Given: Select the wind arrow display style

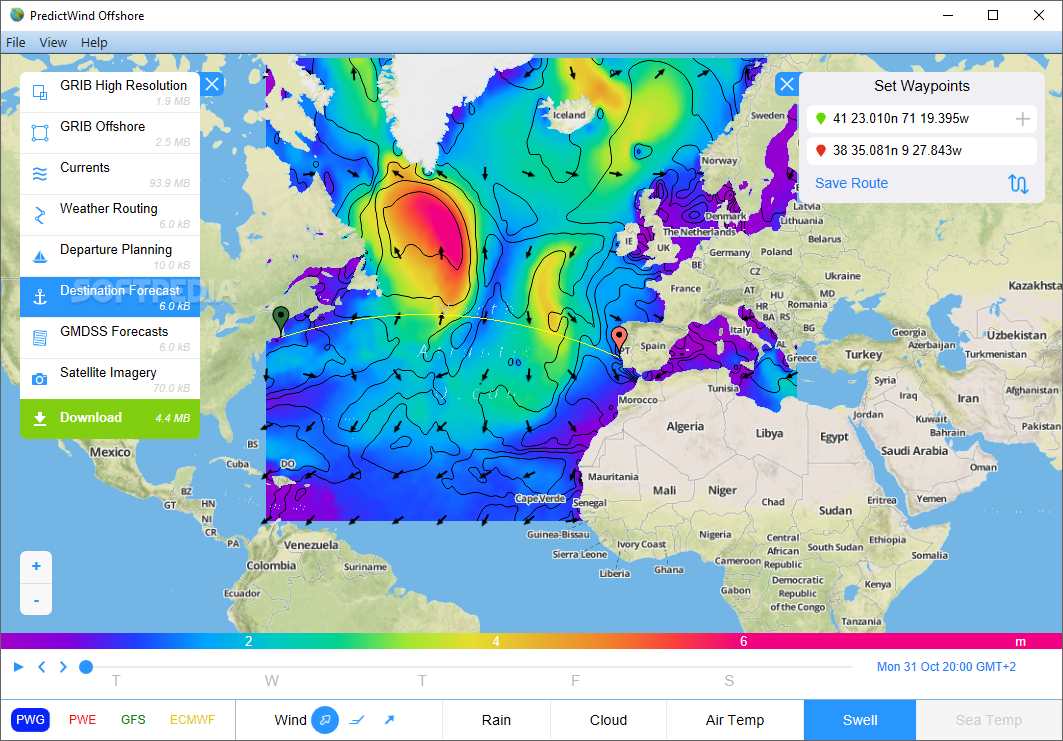Looking at the screenshot, I should [389, 720].
